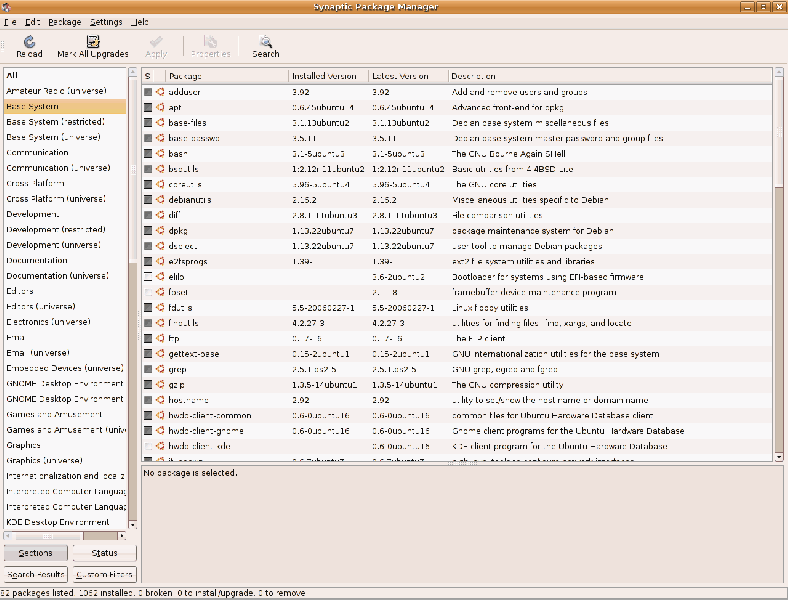Click Ubuntu logo icon beside ftp
Screen dimensions: 788x600
(160, 338)
